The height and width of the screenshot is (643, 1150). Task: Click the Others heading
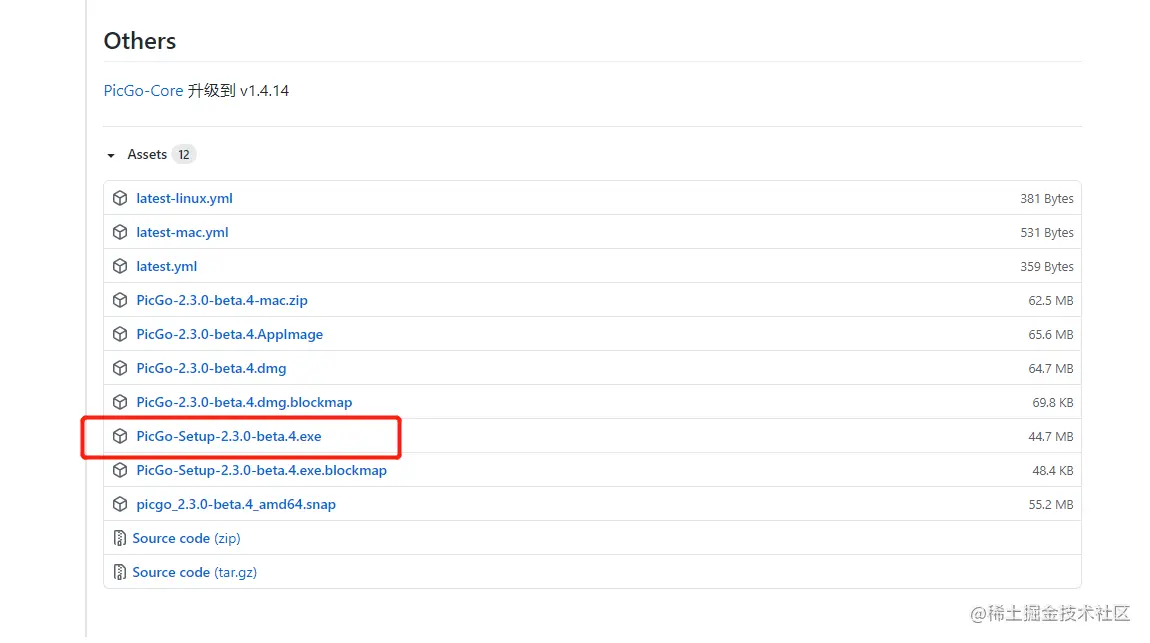(x=139, y=41)
